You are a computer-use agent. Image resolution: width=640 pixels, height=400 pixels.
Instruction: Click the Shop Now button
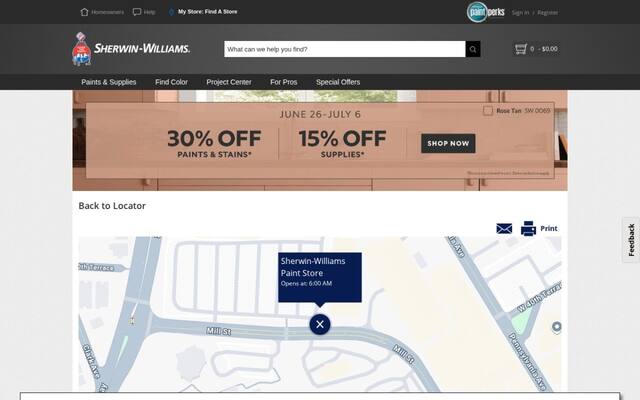point(448,143)
